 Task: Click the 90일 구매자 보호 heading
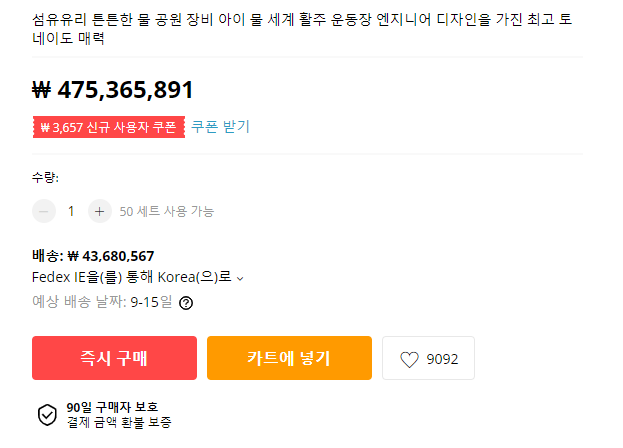coord(112,407)
